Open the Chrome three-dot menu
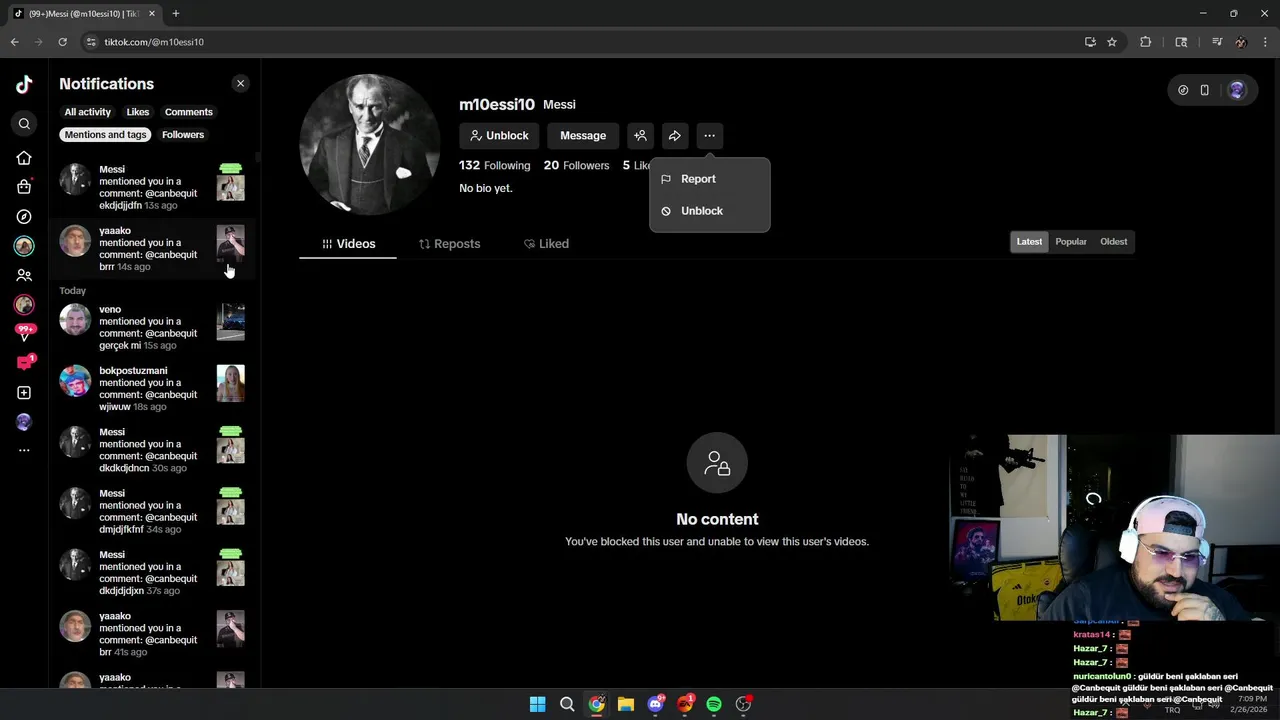The height and width of the screenshot is (720, 1280). tap(1264, 42)
